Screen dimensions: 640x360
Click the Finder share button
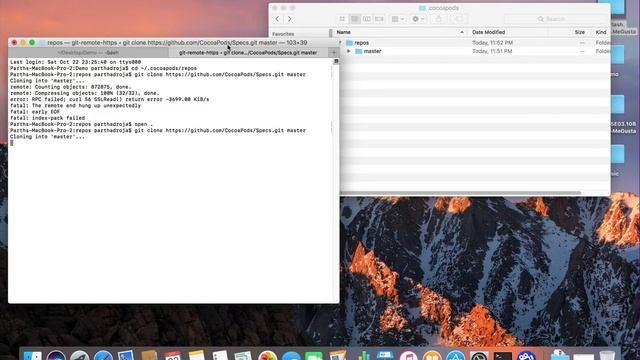[439, 19]
